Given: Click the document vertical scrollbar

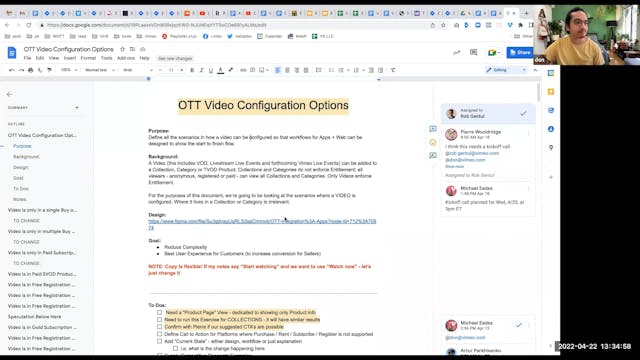Looking at the screenshot, I should 538,94.
